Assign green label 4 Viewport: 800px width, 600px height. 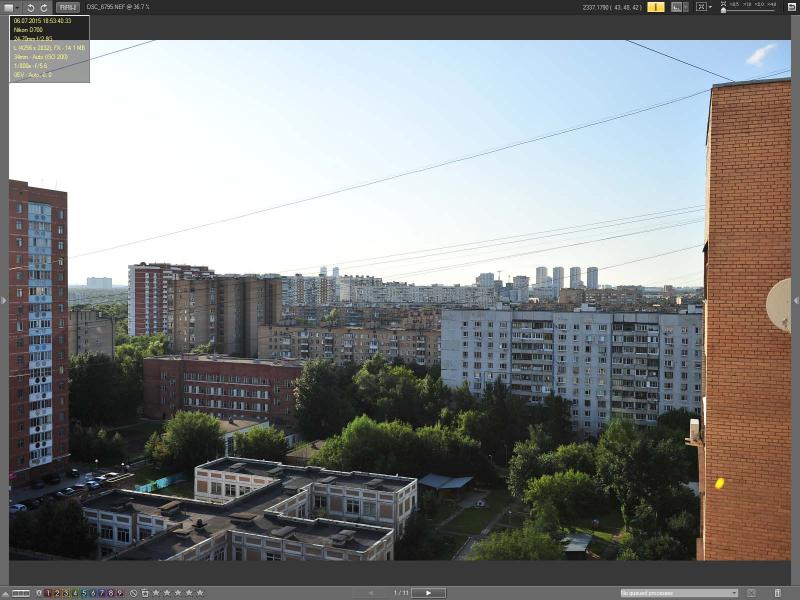(x=75, y=593)
